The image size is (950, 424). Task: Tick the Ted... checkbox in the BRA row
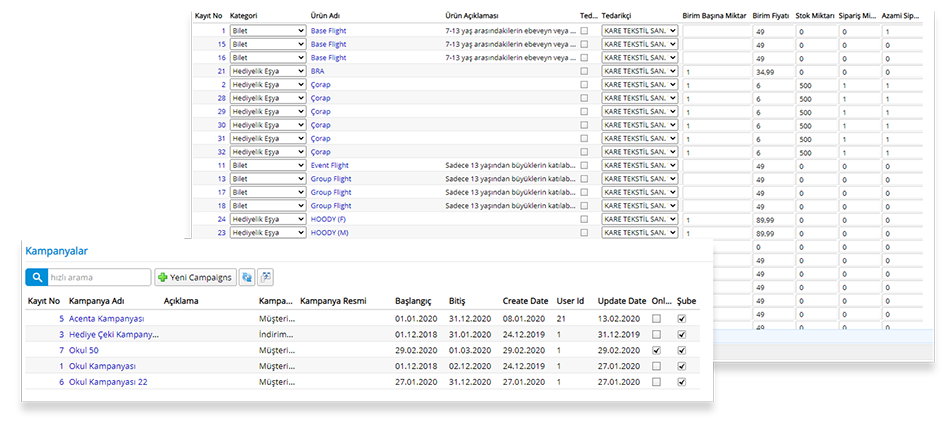pos(585,72)
